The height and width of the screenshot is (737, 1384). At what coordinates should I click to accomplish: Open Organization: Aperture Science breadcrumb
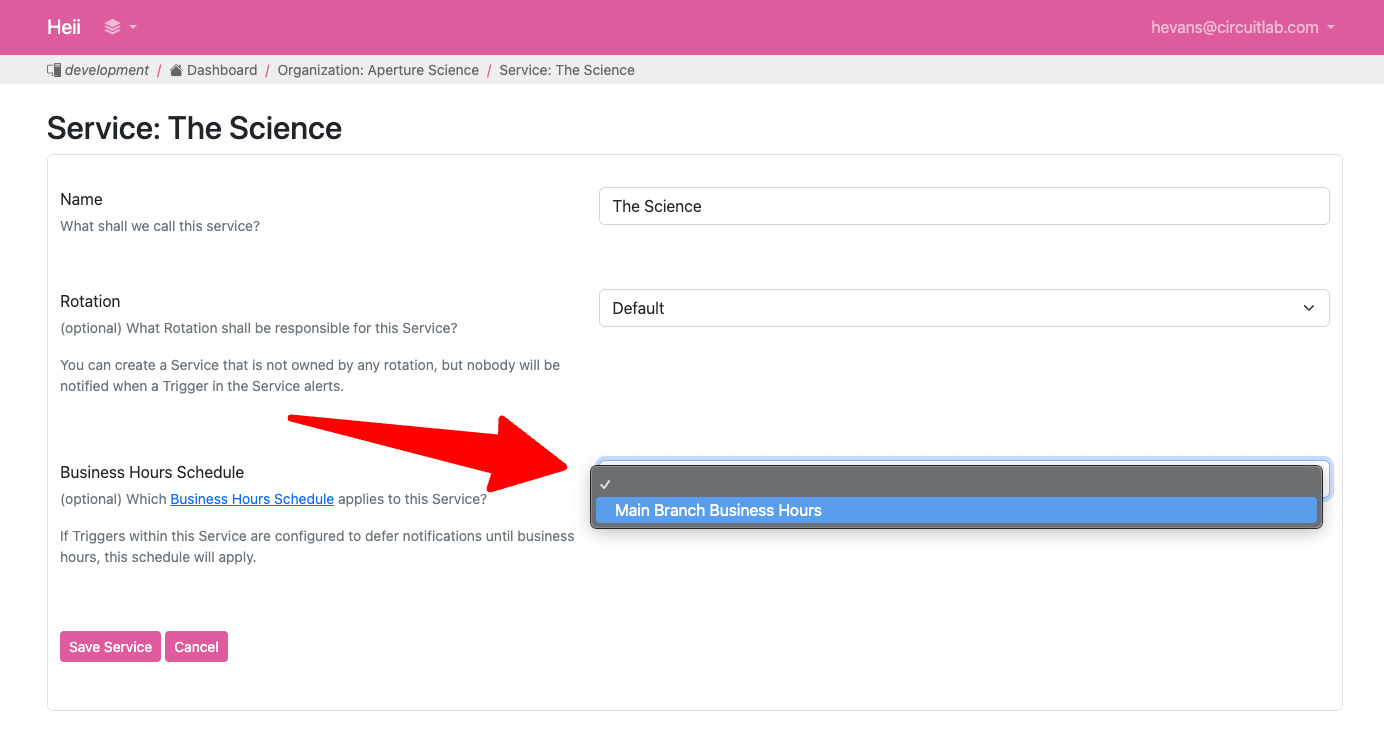click(x=378, y=70)
